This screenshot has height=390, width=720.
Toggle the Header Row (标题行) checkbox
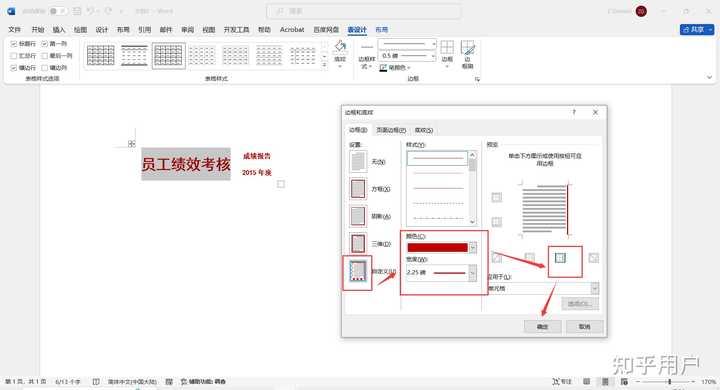tap(14, 44)
